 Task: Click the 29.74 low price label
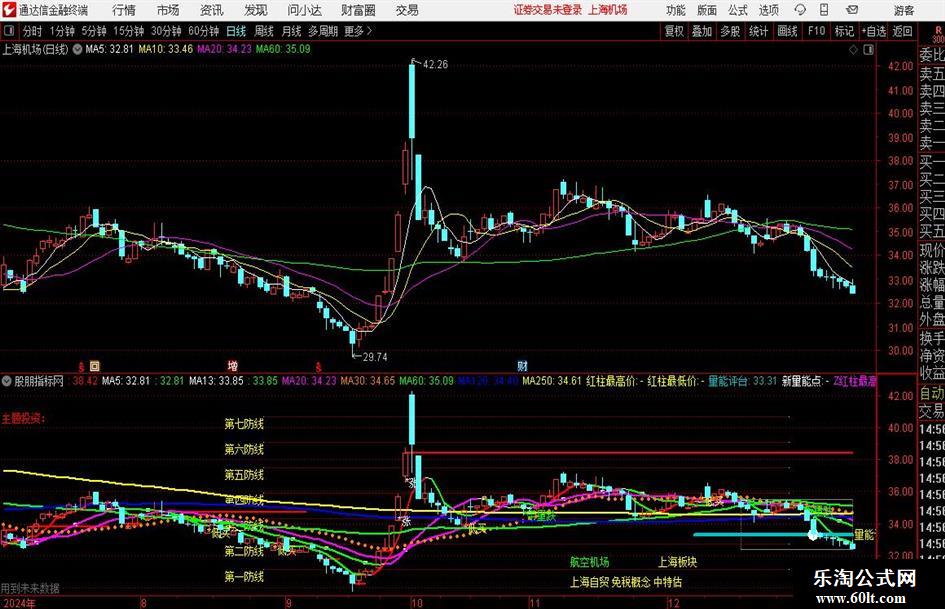coord(375,357)
